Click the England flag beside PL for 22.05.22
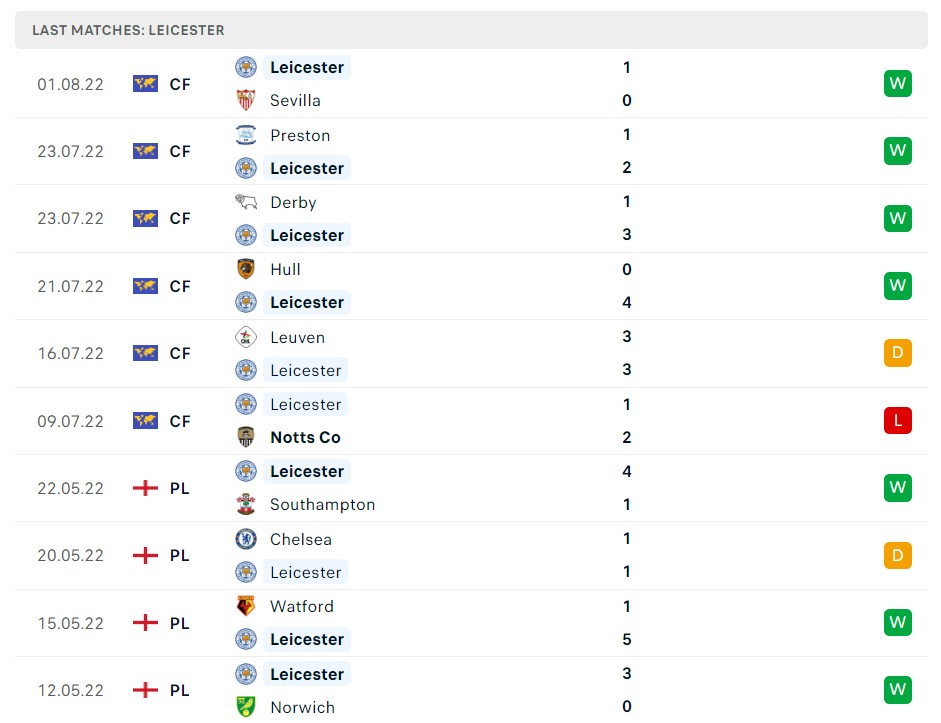The height and width of the screenshot is (723, 941). (146, 488)
